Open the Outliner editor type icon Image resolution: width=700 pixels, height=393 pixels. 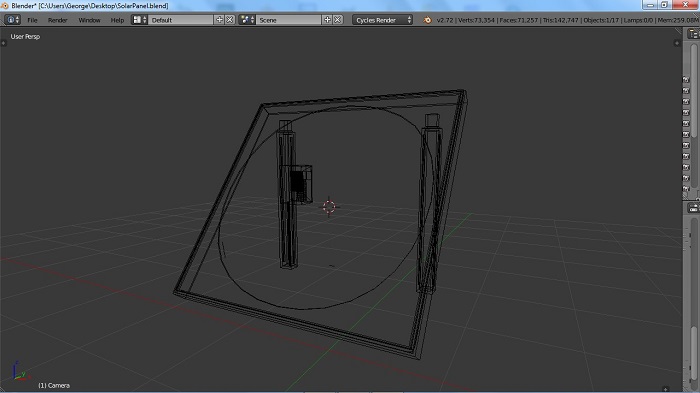(x=694, y=34)
